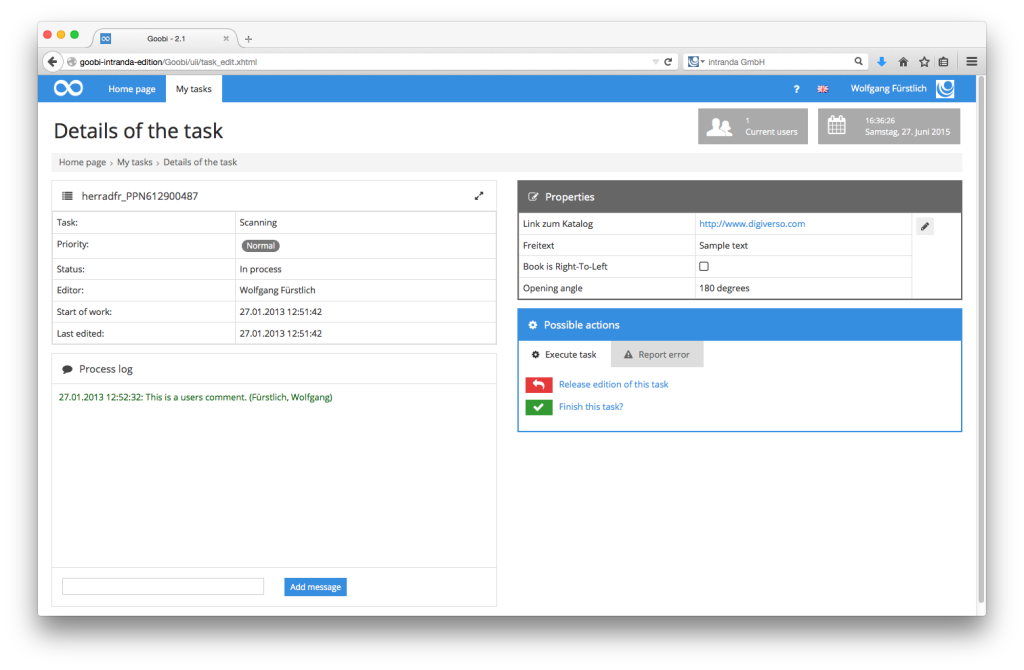Open help via the question mark icon
The height and width of the screenshot is (670, 1024).
[796, 89]
